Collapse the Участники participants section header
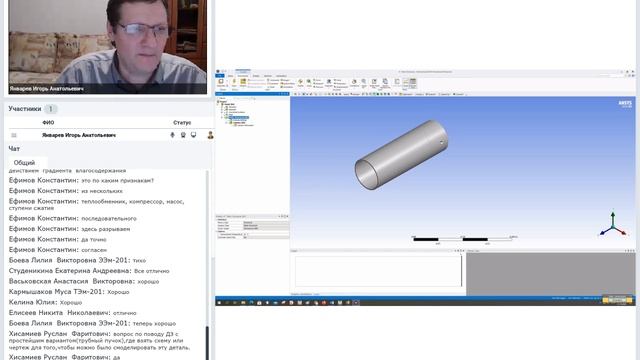Image resolution: width=640 pixels, height=360 pixels. pyautogui.click(x=25, y=109)
